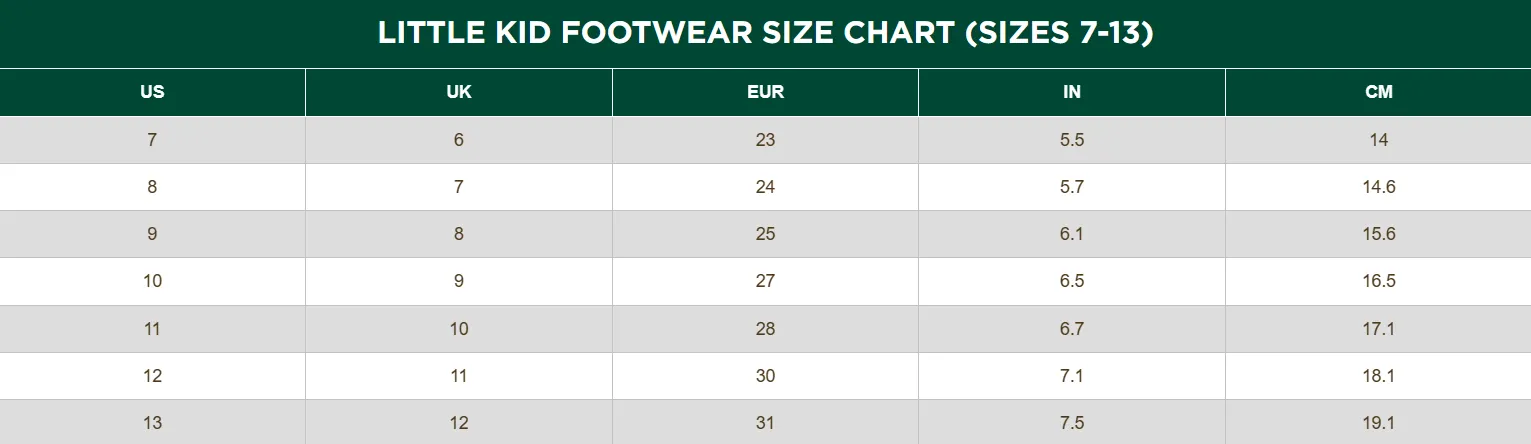Click the 18.1 CM cell
The height and width of the screenshot is (444, 1531).
pyautogui.click(x=1378, y=376)
